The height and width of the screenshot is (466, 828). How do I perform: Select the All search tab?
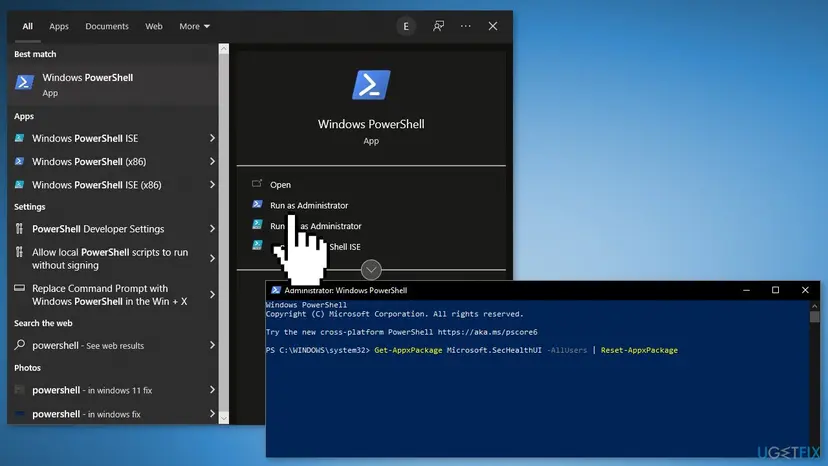click(x=27, y=26)
